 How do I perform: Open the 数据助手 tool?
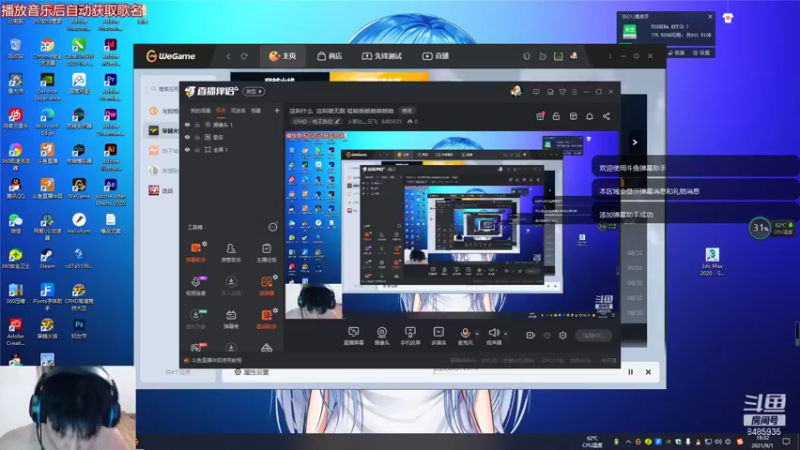coord(266,319)
